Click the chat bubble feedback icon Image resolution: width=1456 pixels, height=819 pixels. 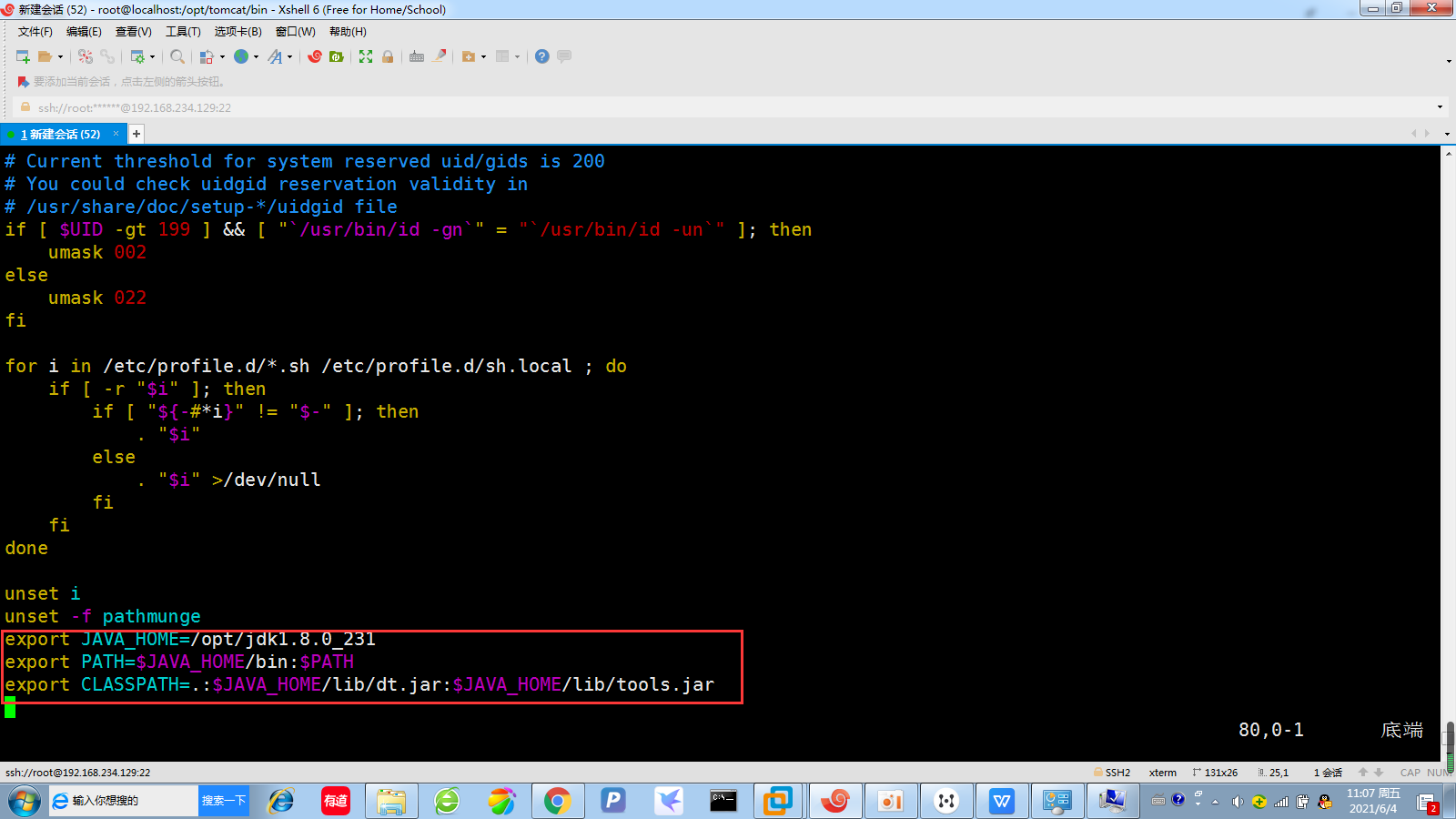(564, 56)
